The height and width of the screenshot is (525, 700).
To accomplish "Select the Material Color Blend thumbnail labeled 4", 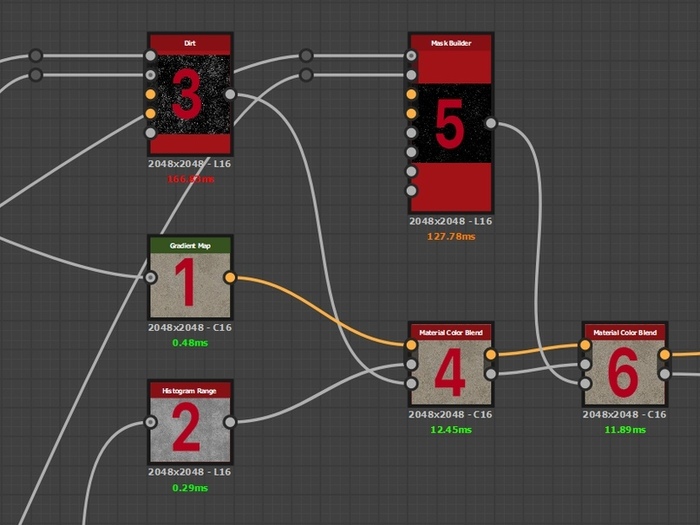I will pos(449,373).
